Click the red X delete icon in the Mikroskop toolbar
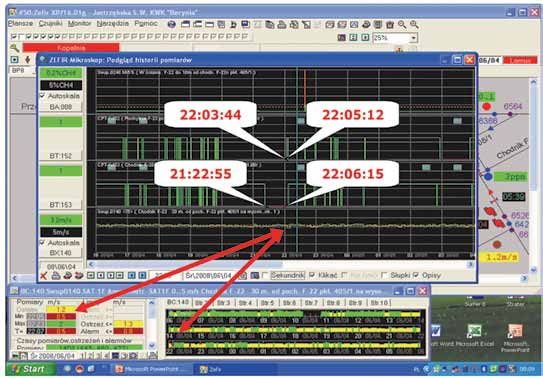543x378 pixels. [43, 276]
